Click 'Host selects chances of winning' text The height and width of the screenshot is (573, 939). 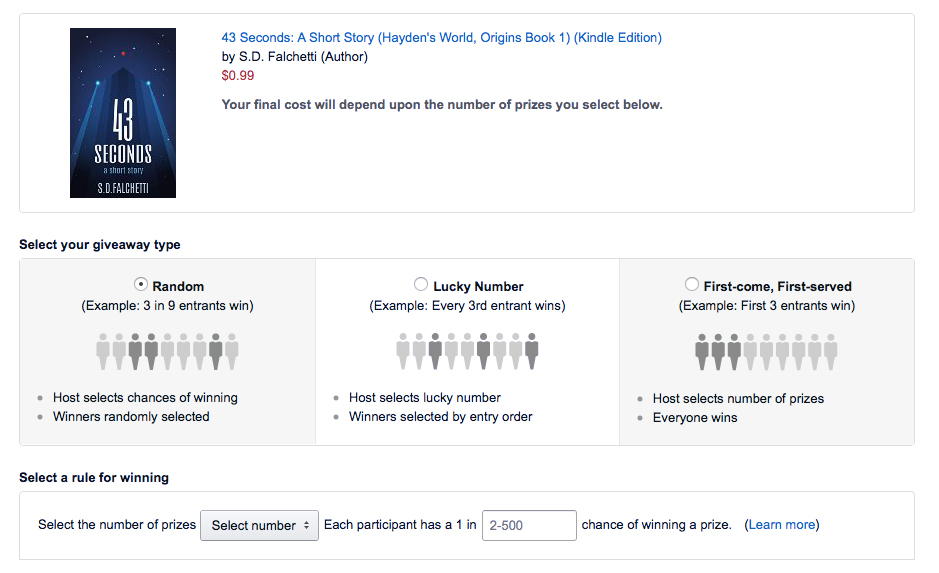click(145, 398)
